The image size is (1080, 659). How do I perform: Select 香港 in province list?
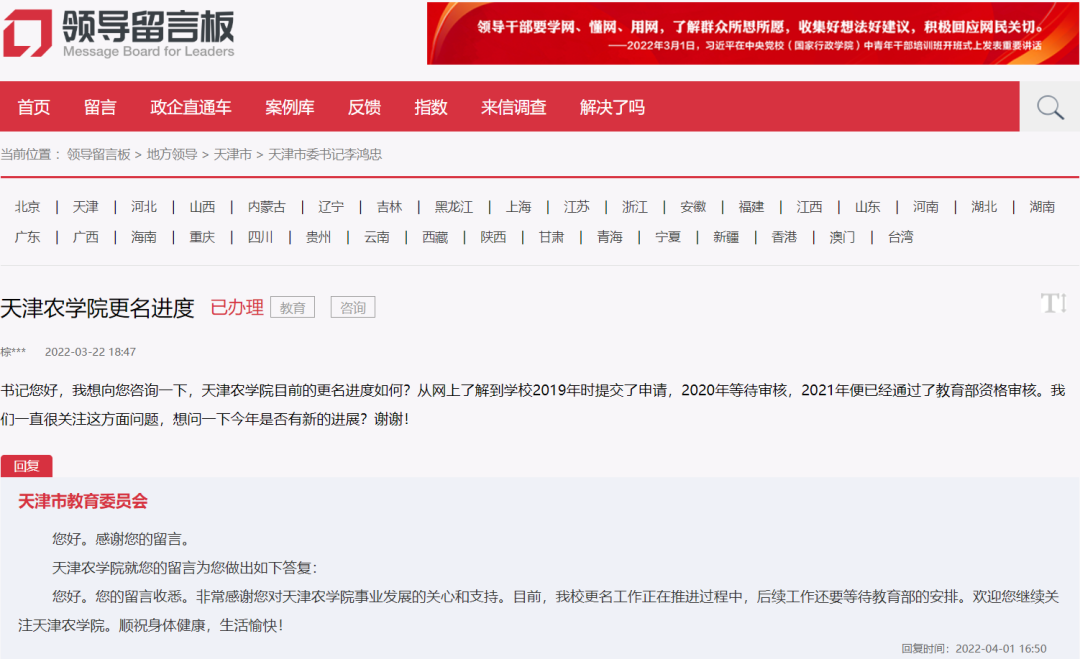784,237
